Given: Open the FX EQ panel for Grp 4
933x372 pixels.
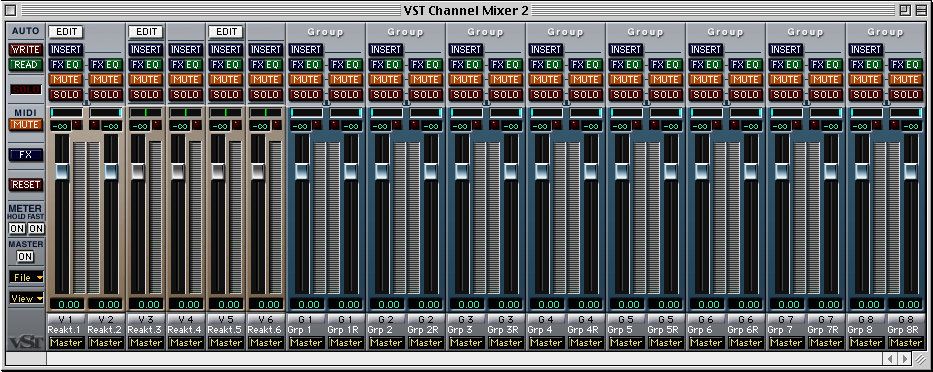Looking at the screenshot, I should click(x=546, y=64).
